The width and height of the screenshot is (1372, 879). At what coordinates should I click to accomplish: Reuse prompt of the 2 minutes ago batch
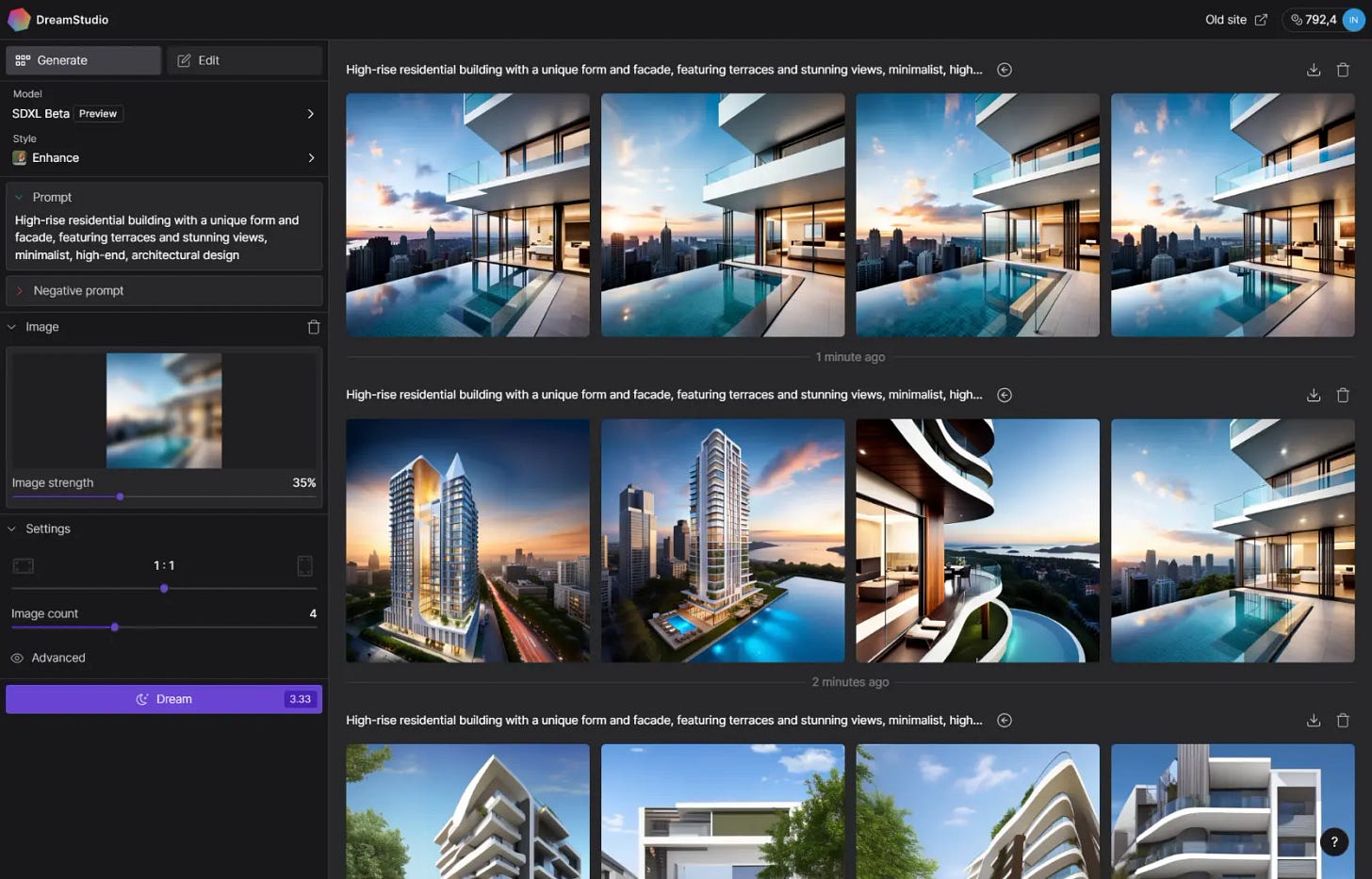(1004, 395)
